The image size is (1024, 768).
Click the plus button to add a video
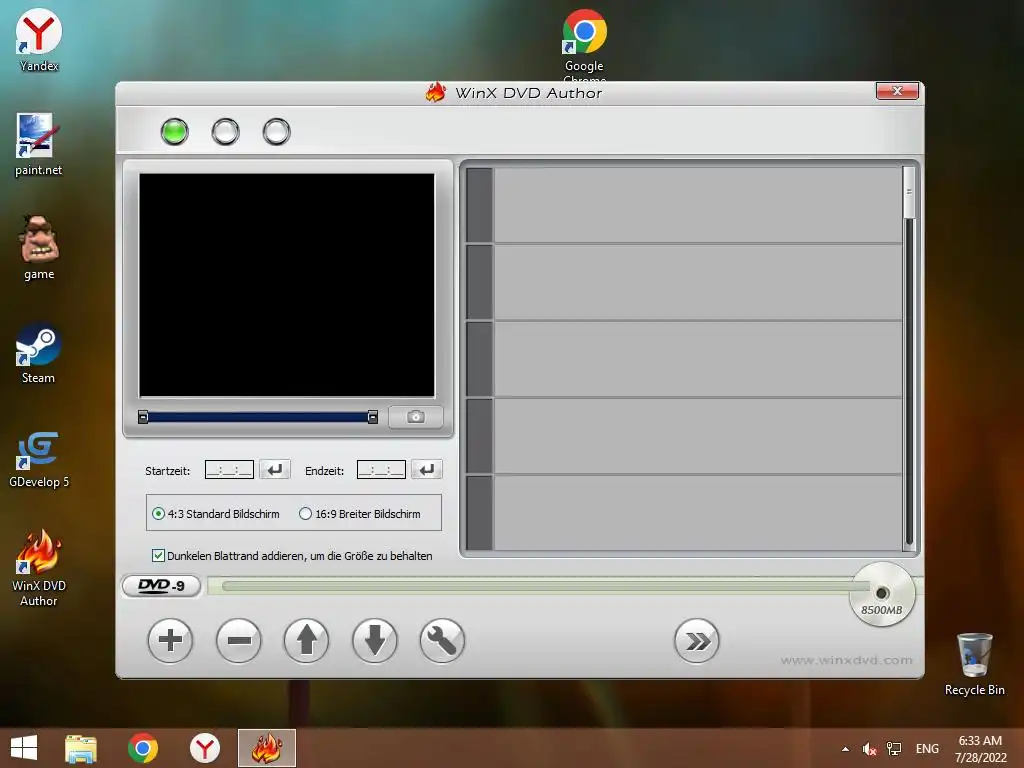(170, 641)
